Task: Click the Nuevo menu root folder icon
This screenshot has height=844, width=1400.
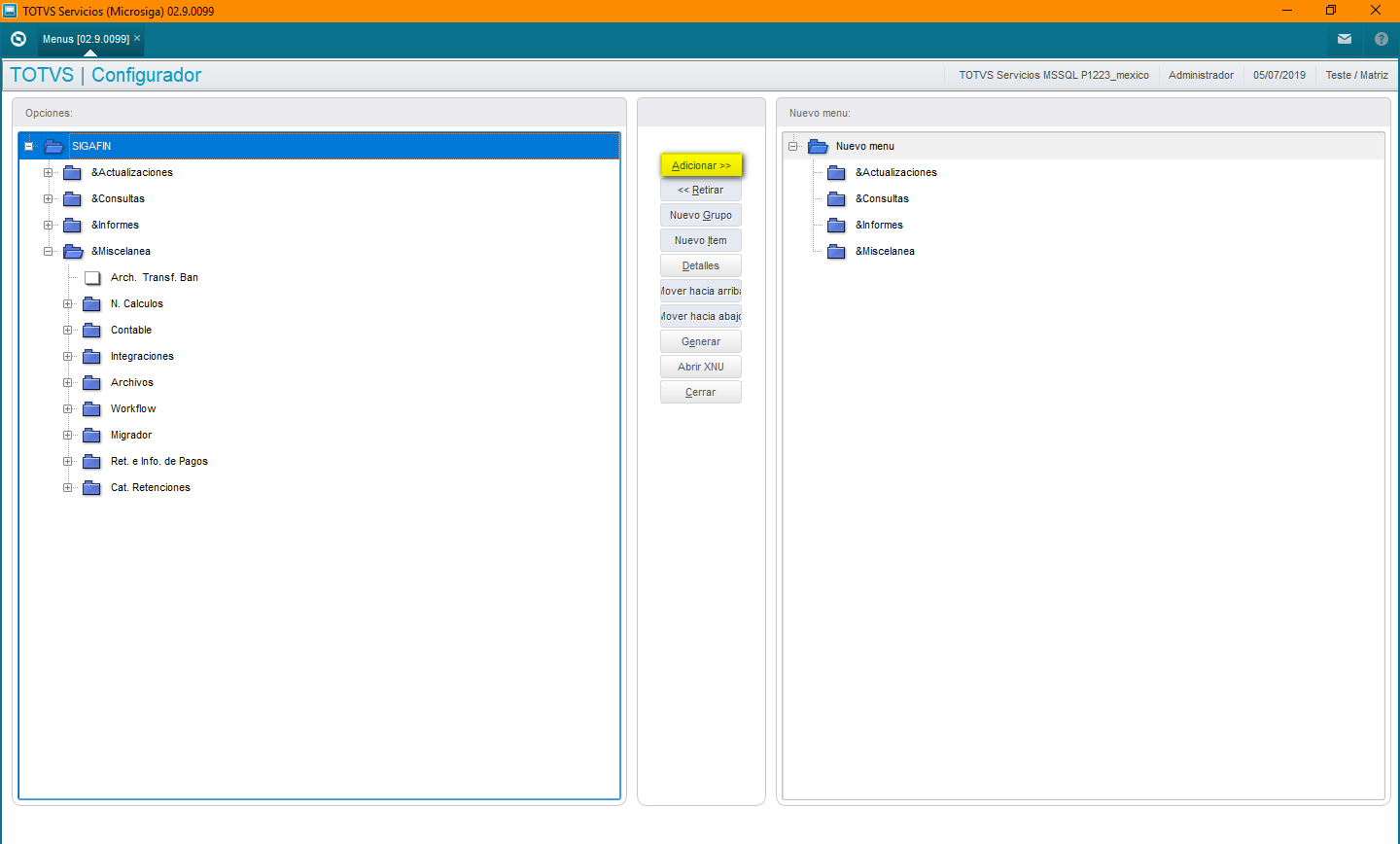Action: coord(818,146)
